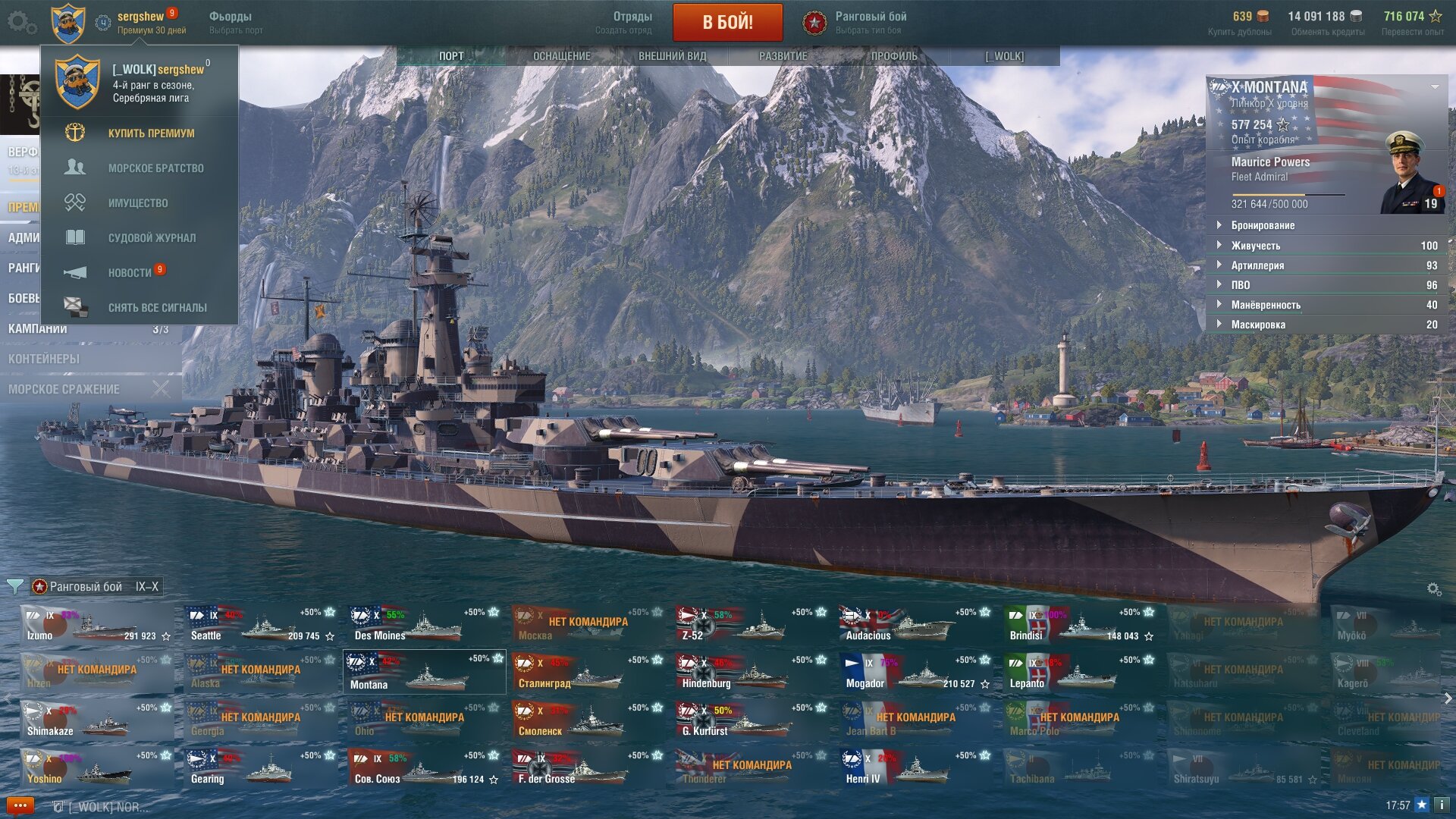Click the free experience star icon at top right
Image resolution: width=1456 pixels, height=819 pixels.
coord(1436,16)
